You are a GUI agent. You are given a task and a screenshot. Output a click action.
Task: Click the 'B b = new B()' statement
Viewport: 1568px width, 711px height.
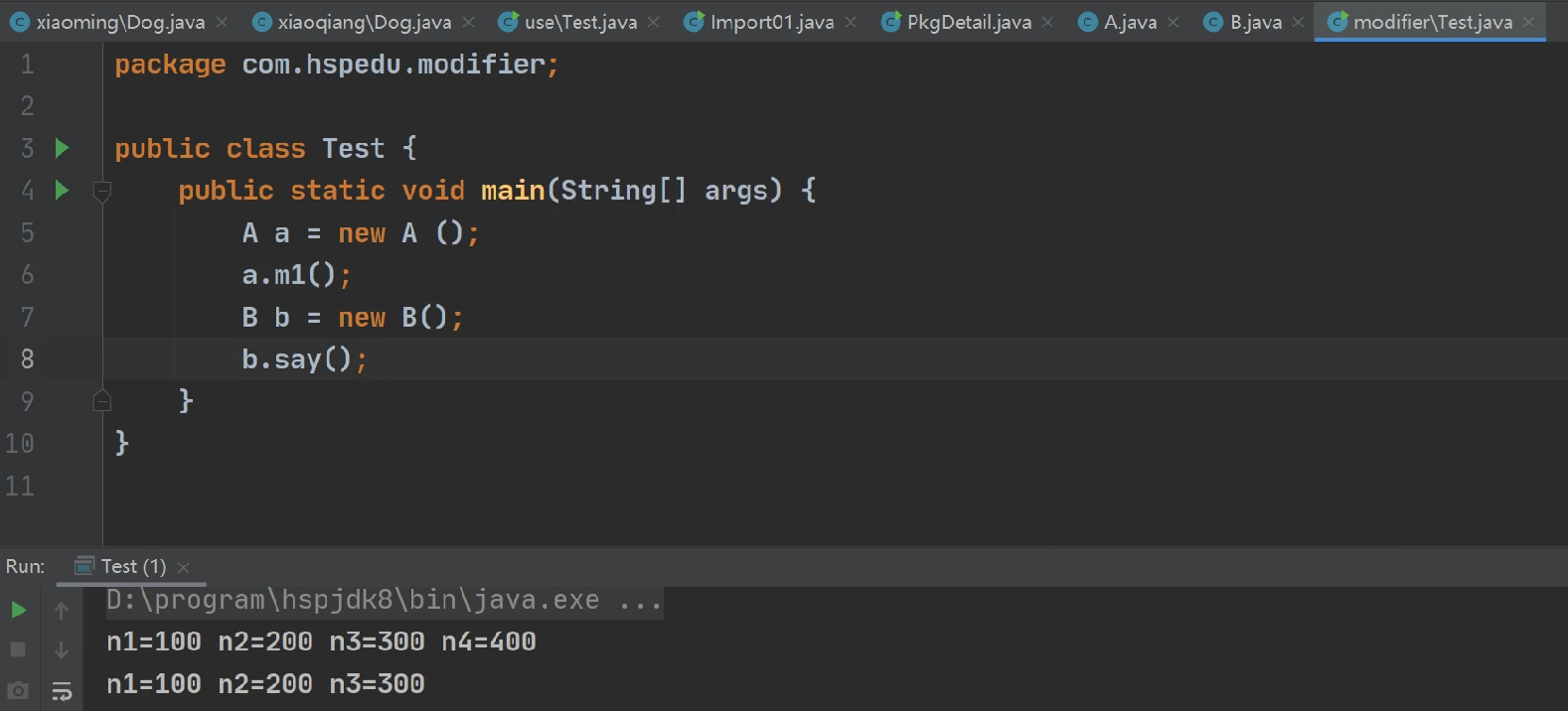pyautogui.click(x=353, y=318)
